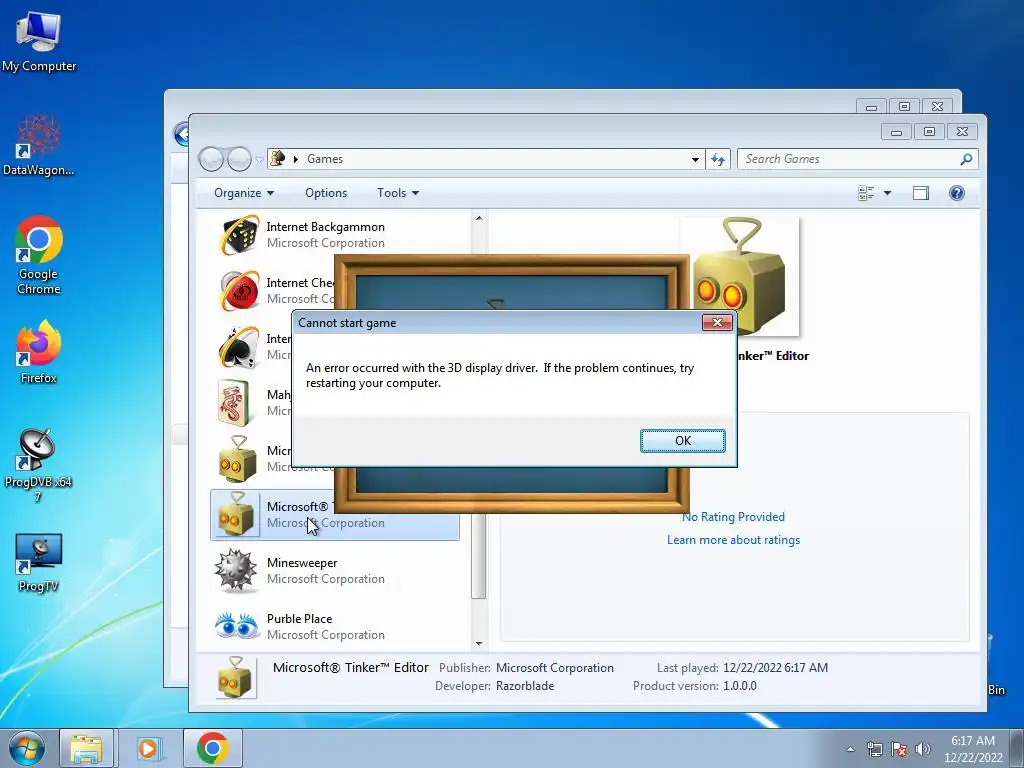Click the Tinker Editor preview image
Viewport: 1024px width, 768px height.
coord(739,276)
